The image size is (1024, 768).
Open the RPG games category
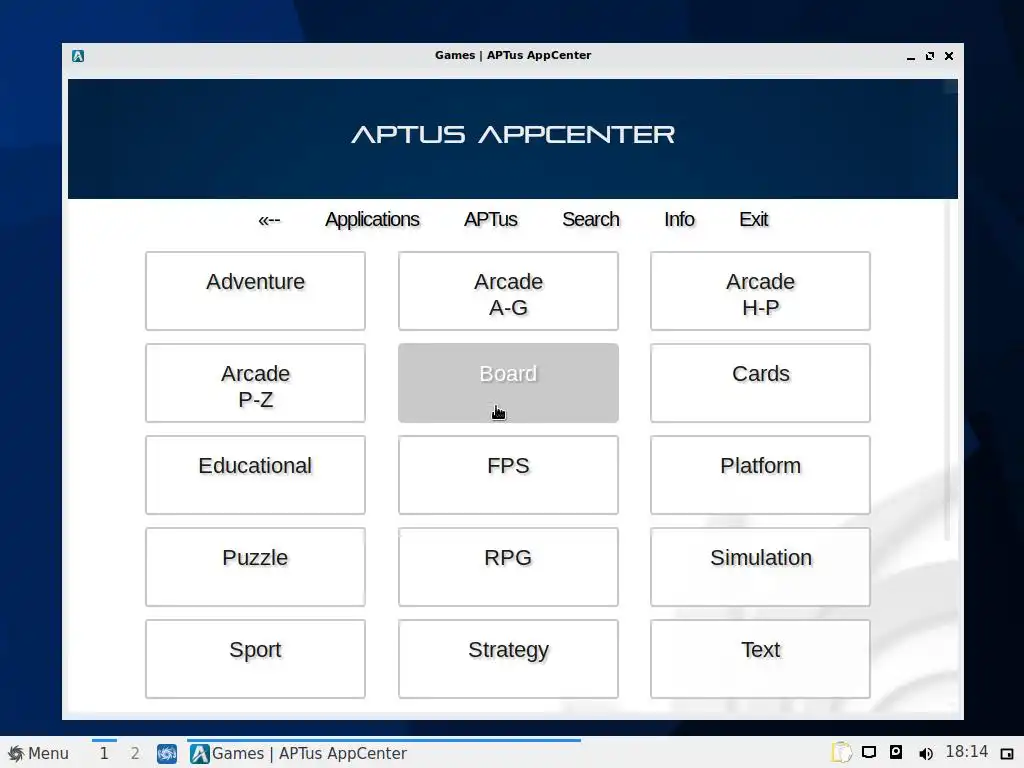[x=508, y=567]
